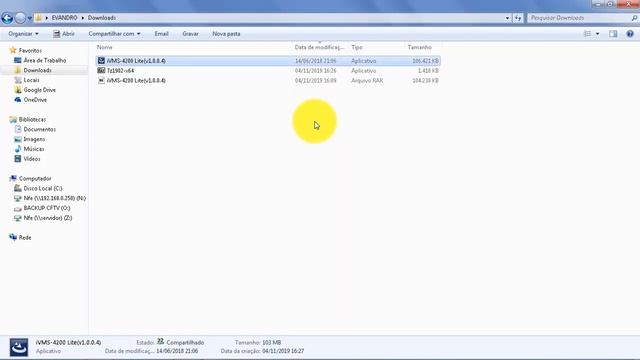Screen dimensions: 640x360
Task: Click the RAR archive file icon
Action: 101,80
